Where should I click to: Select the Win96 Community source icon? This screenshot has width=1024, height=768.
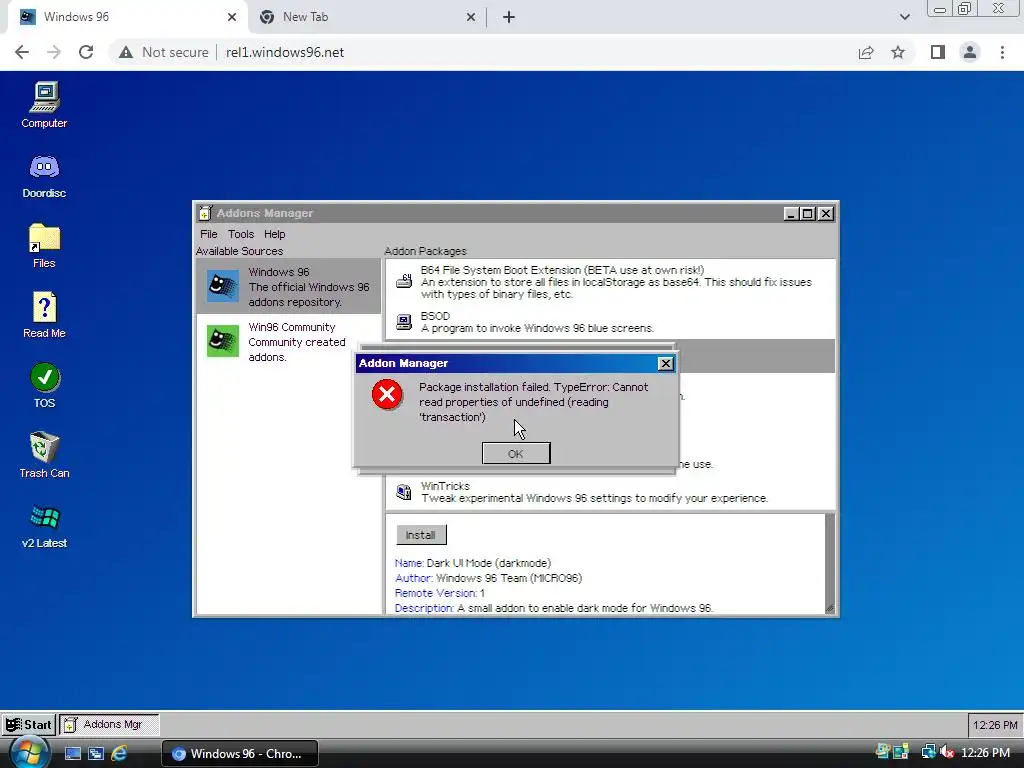pyautogui.click(x=223, y=341)
